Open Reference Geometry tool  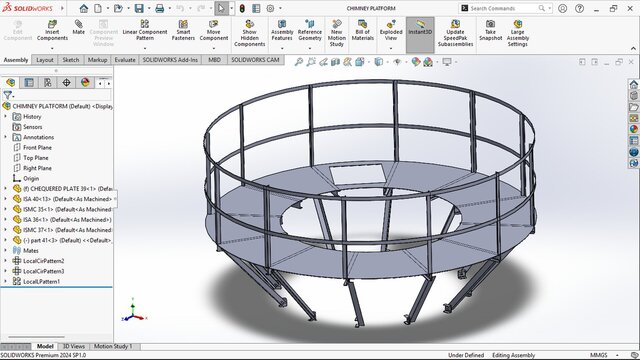point(310,31)
